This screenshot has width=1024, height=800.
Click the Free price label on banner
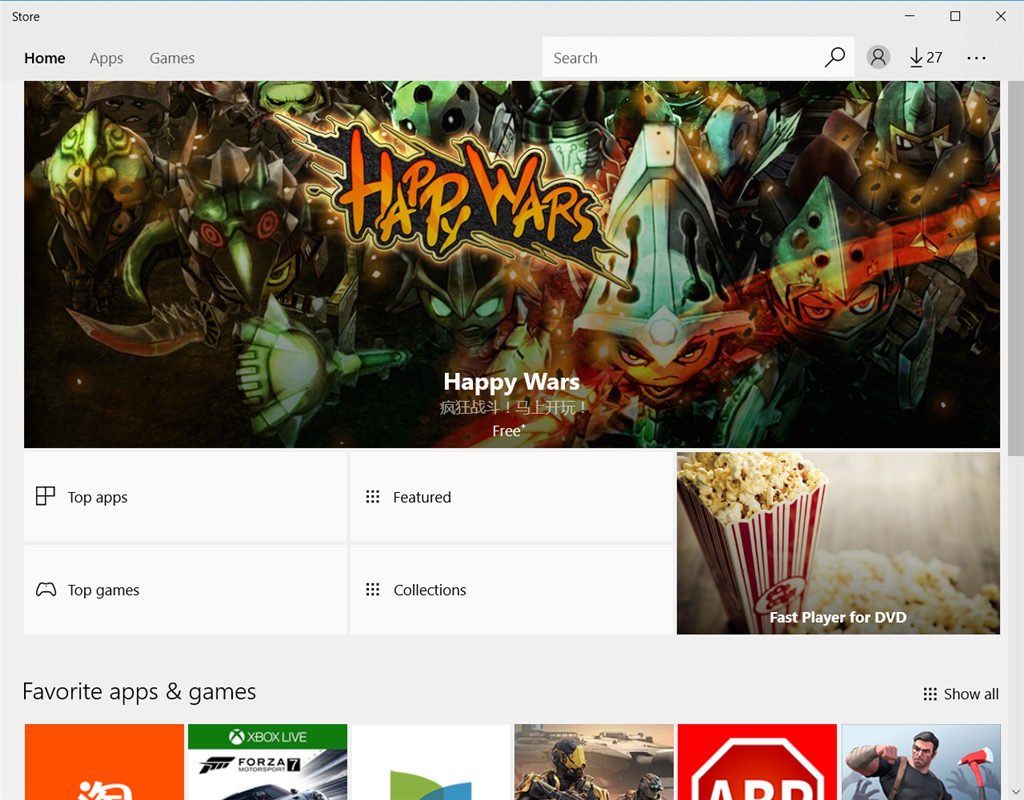coord(509,431)
